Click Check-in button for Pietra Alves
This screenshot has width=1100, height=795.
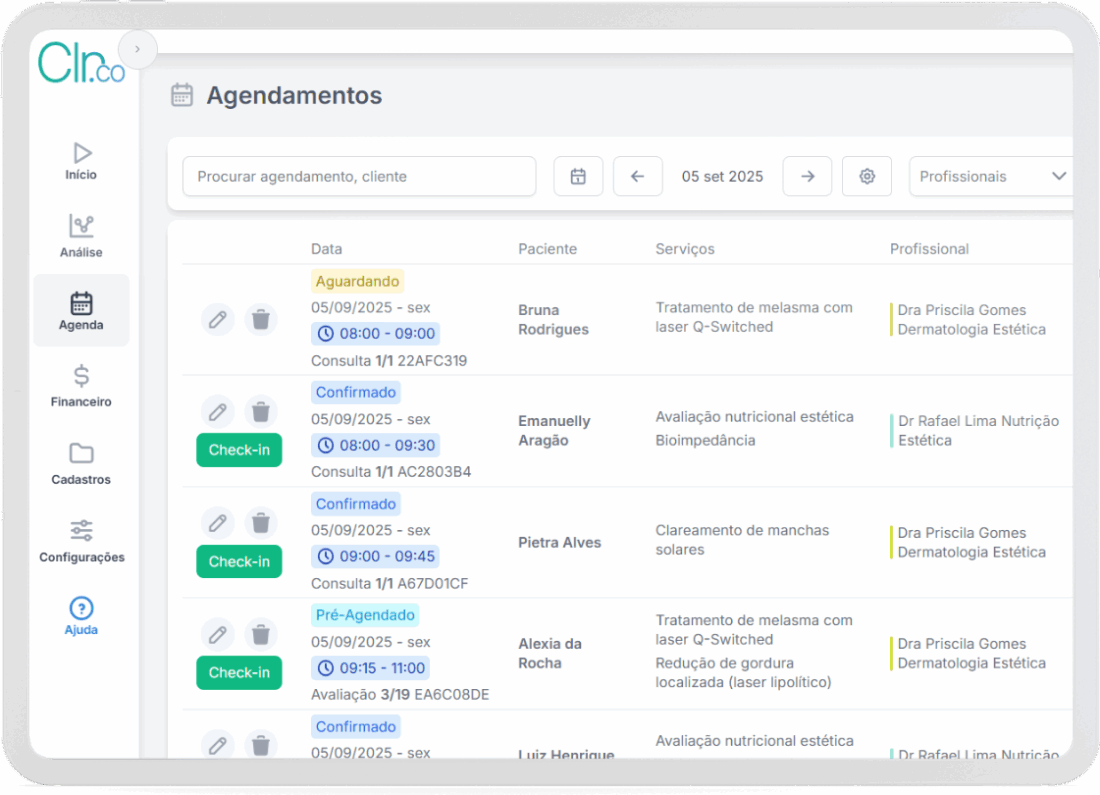(x=239, y=561)
